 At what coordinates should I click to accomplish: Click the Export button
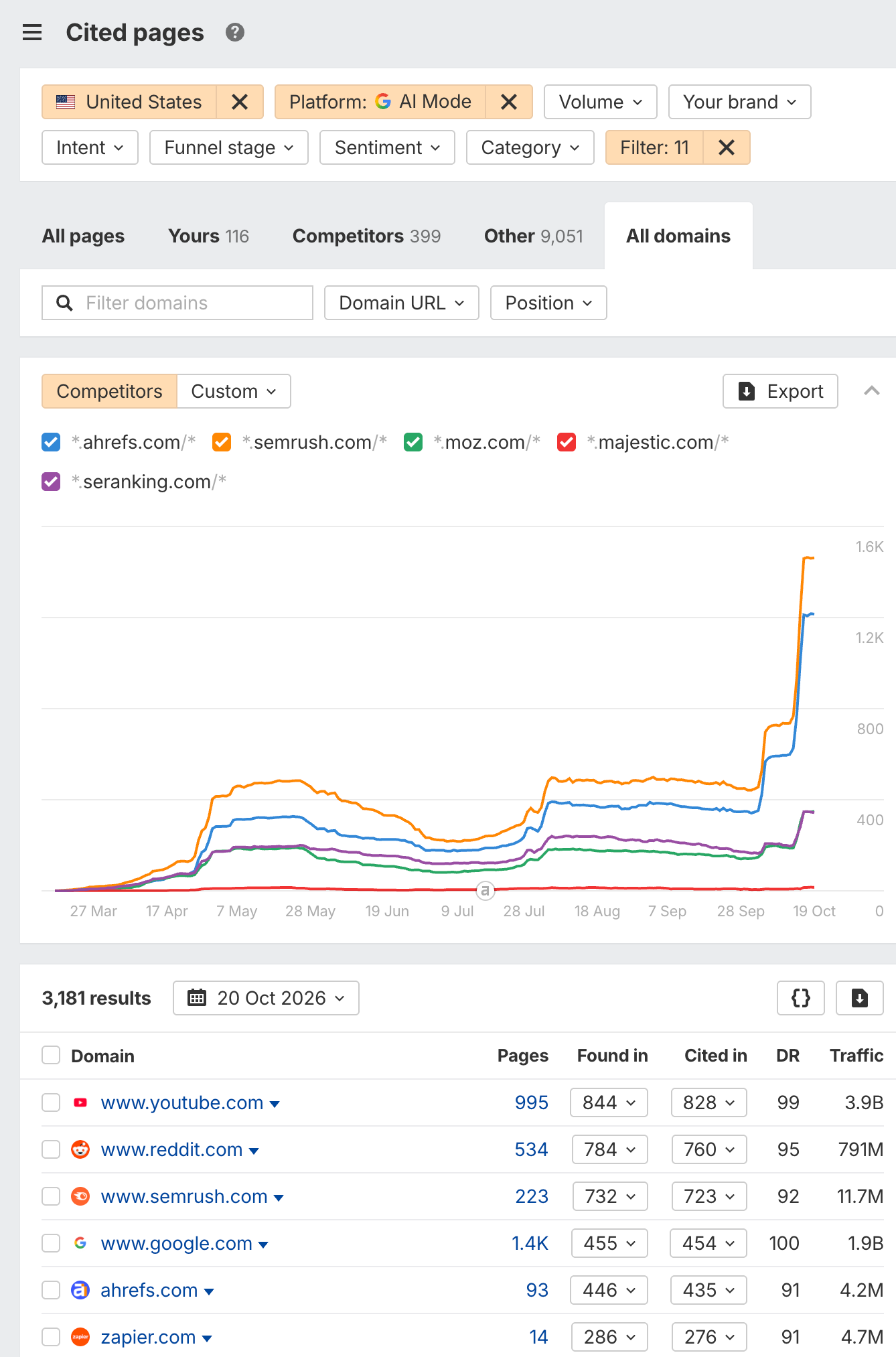point(780,391)
